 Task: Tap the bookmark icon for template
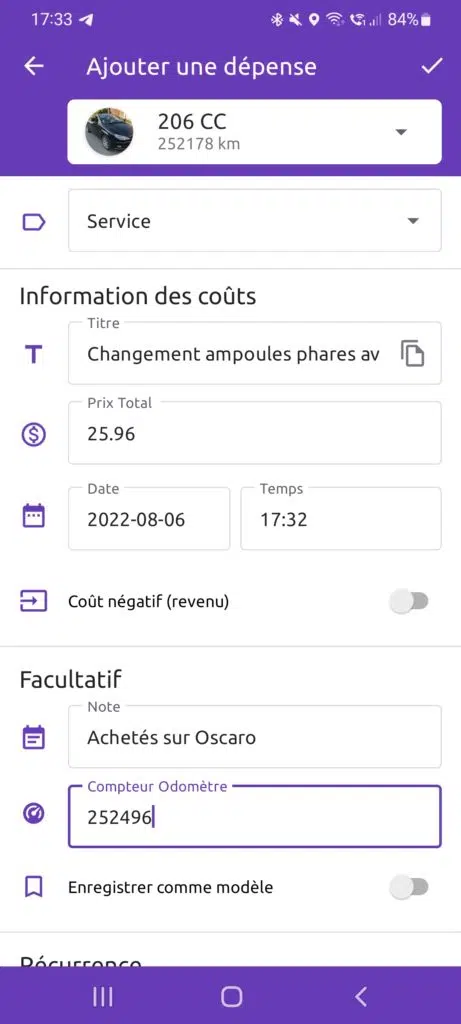point(33,887)
